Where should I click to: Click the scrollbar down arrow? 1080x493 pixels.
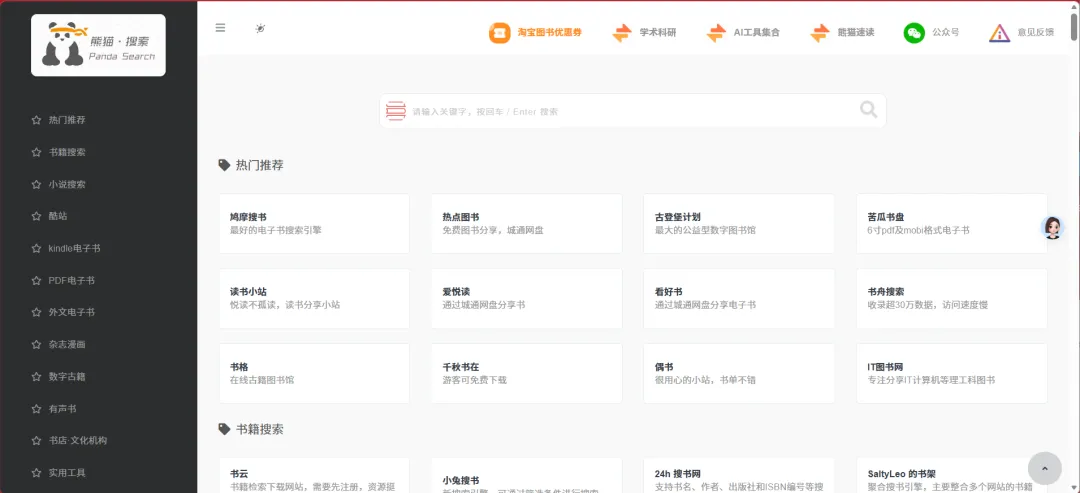1074,488
